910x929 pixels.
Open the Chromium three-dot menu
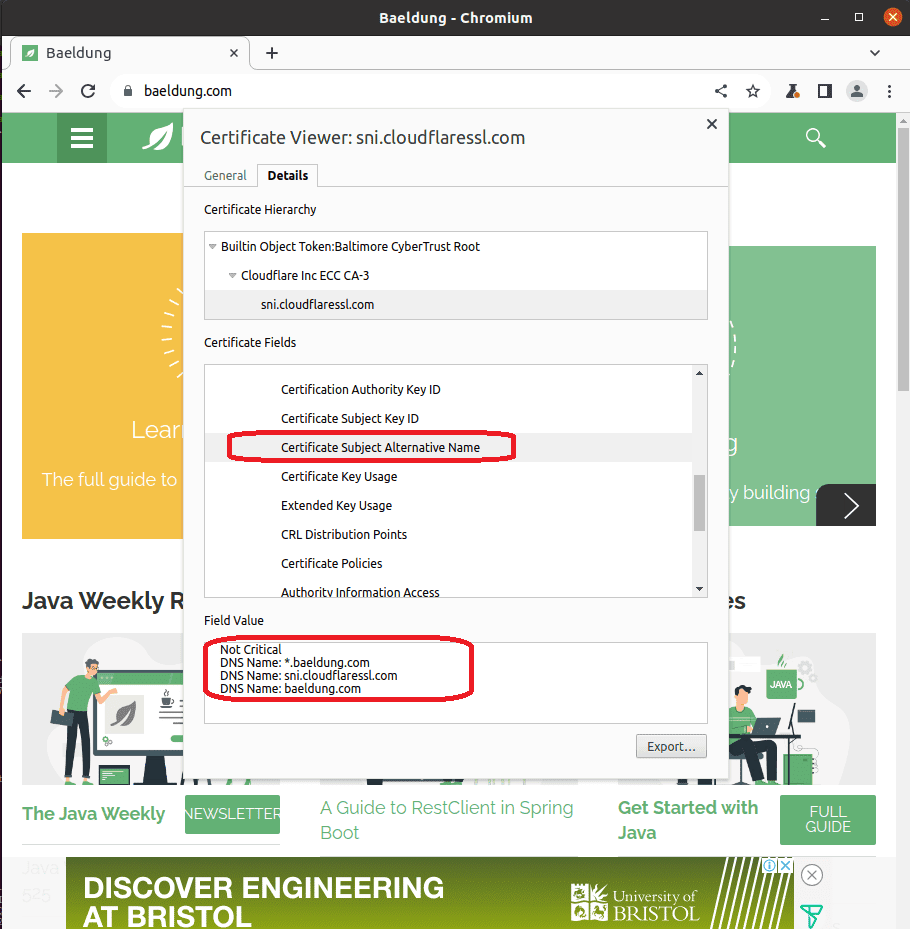click(x=889, y=91)
